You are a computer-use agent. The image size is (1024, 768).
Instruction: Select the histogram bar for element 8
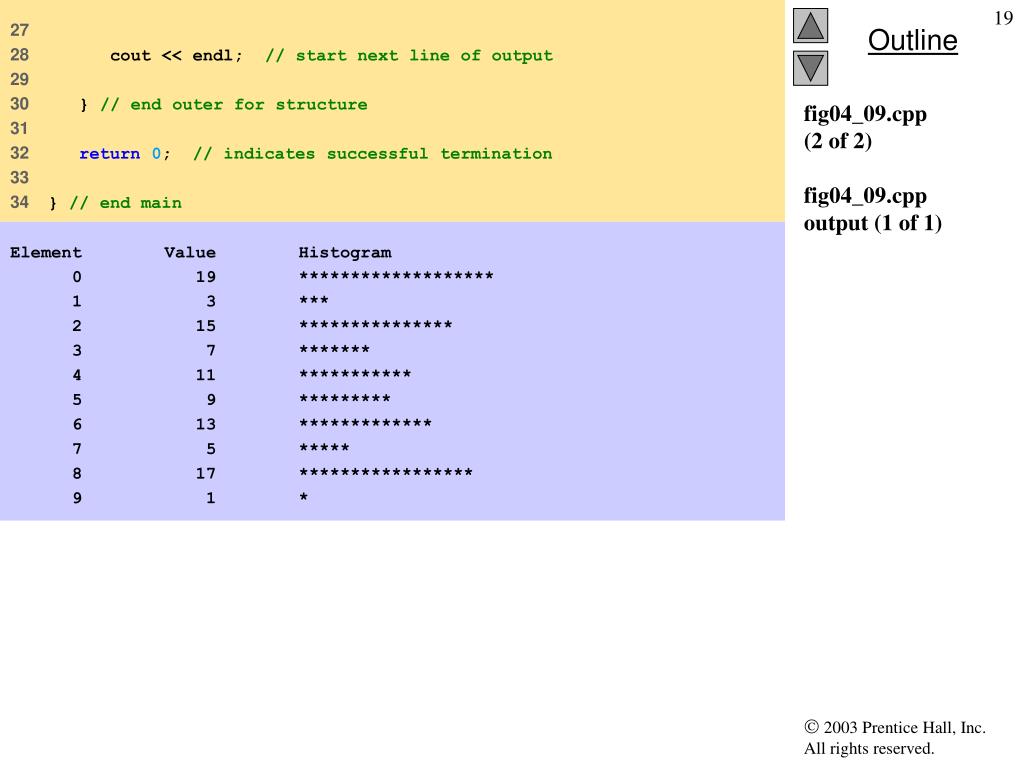pyautogui.click(x=386, y=473)
